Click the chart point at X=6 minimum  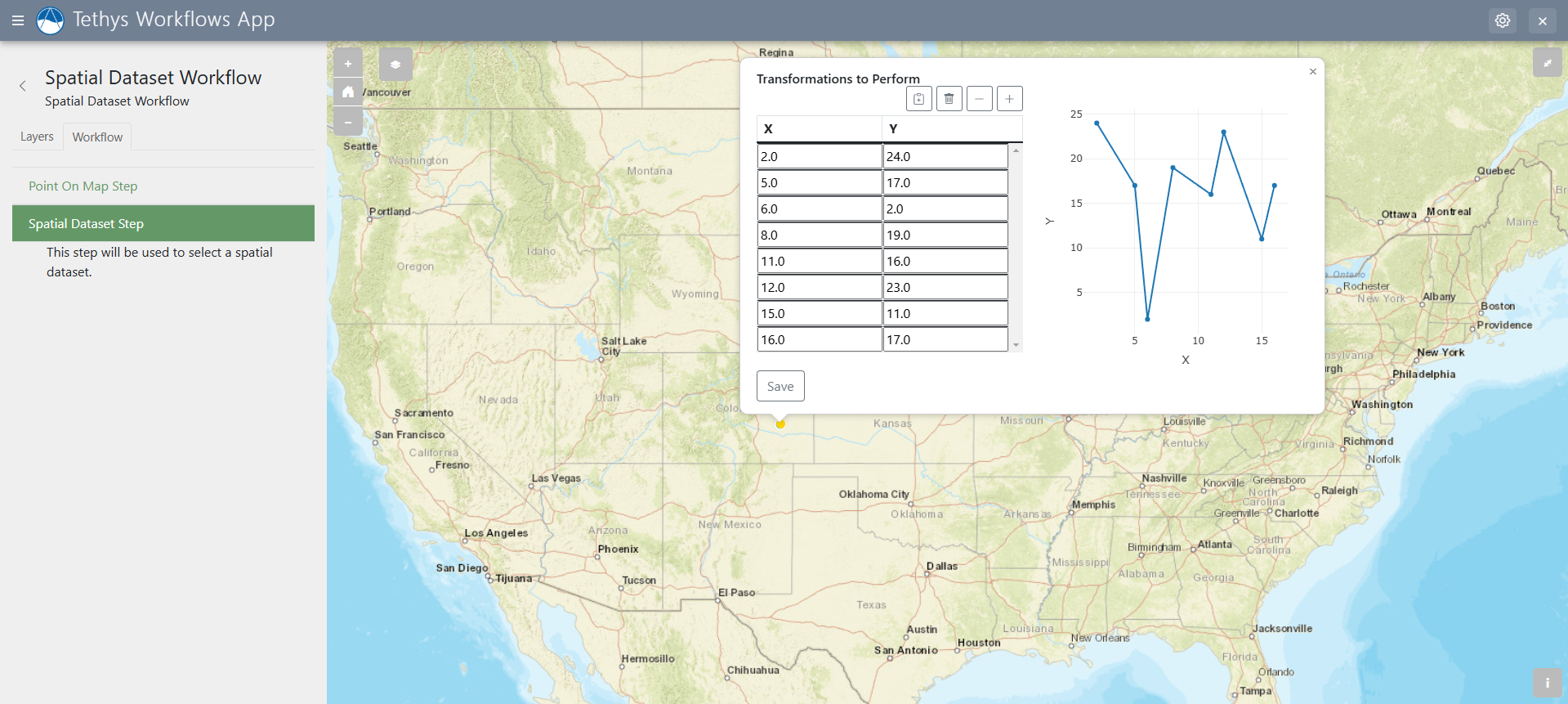click(1147, 319)
